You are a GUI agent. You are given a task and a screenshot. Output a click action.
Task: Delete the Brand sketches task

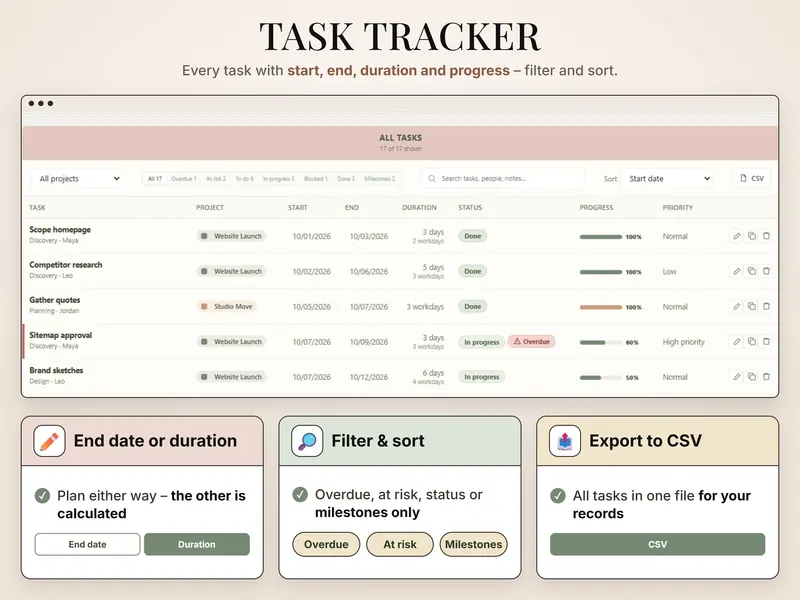pyautogui.click(x=766, y=377)
